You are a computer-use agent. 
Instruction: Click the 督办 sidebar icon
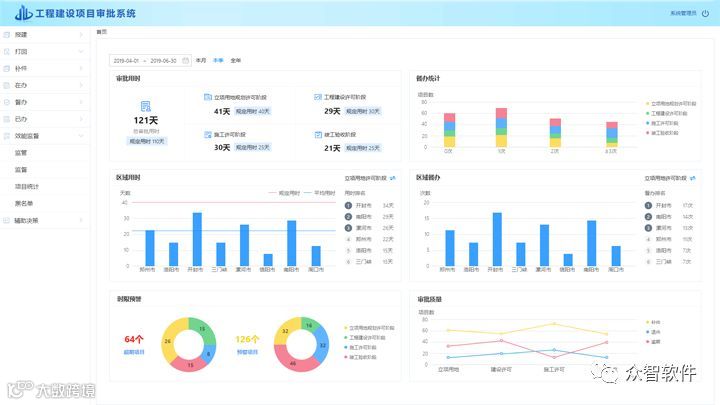pos(6,102)
